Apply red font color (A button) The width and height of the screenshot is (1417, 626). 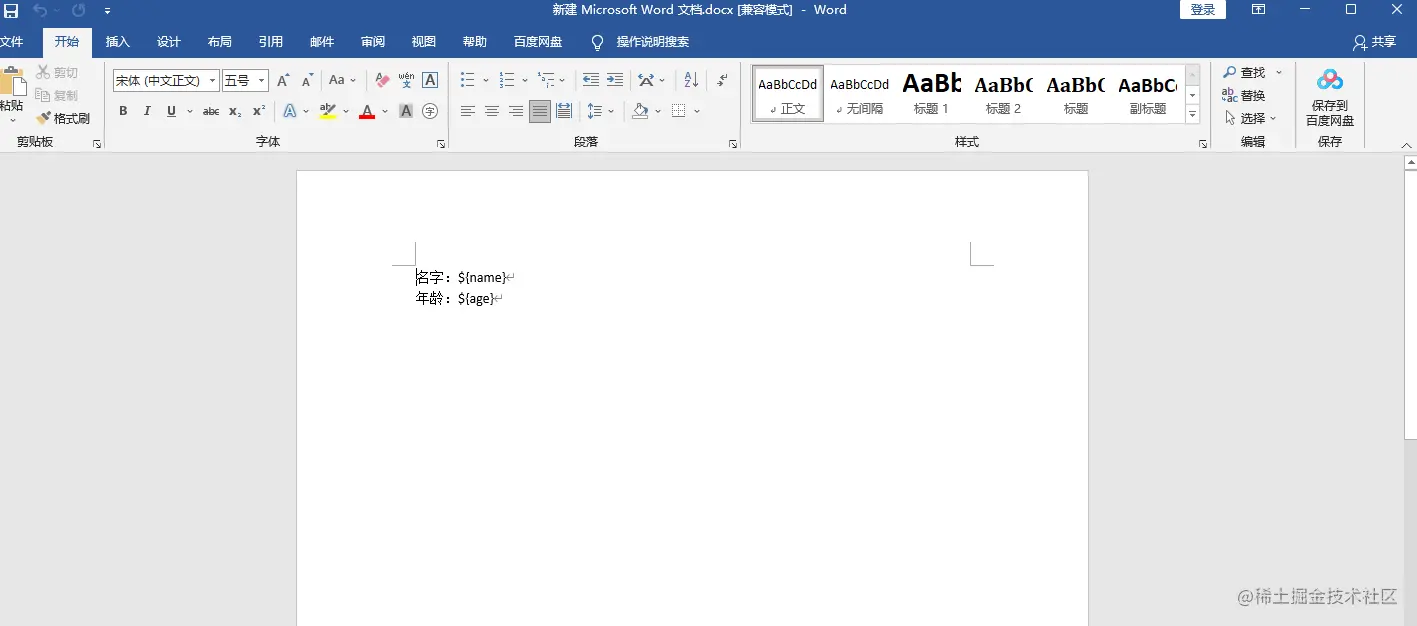pyautogui.click(x=367, y=111)
